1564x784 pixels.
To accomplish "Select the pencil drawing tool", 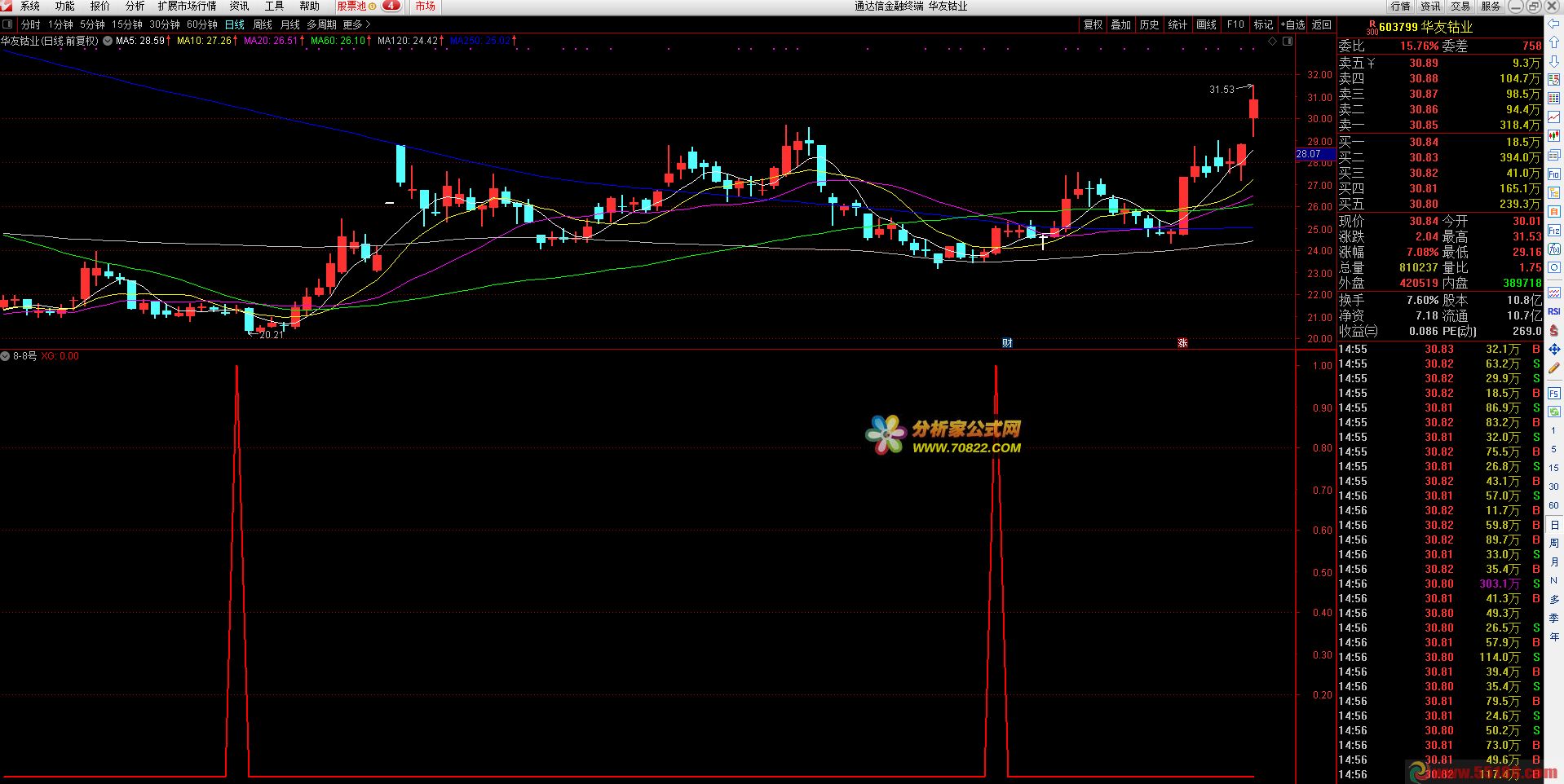I will coord(1554,368).
